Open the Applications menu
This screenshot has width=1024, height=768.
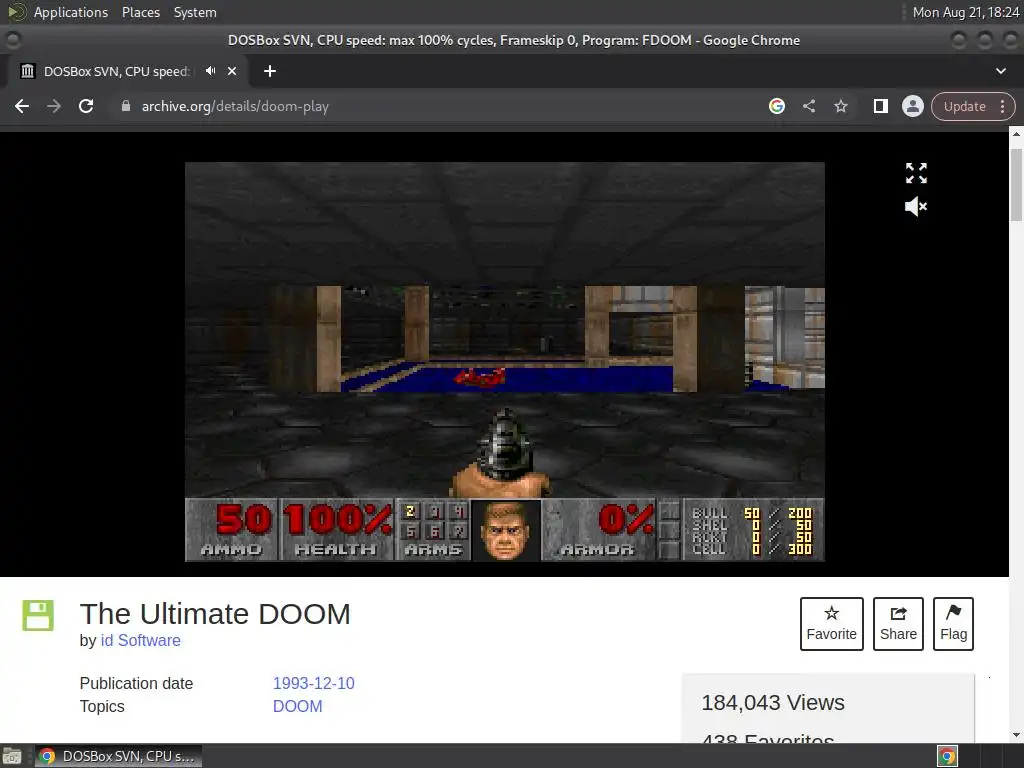(71, 12)
